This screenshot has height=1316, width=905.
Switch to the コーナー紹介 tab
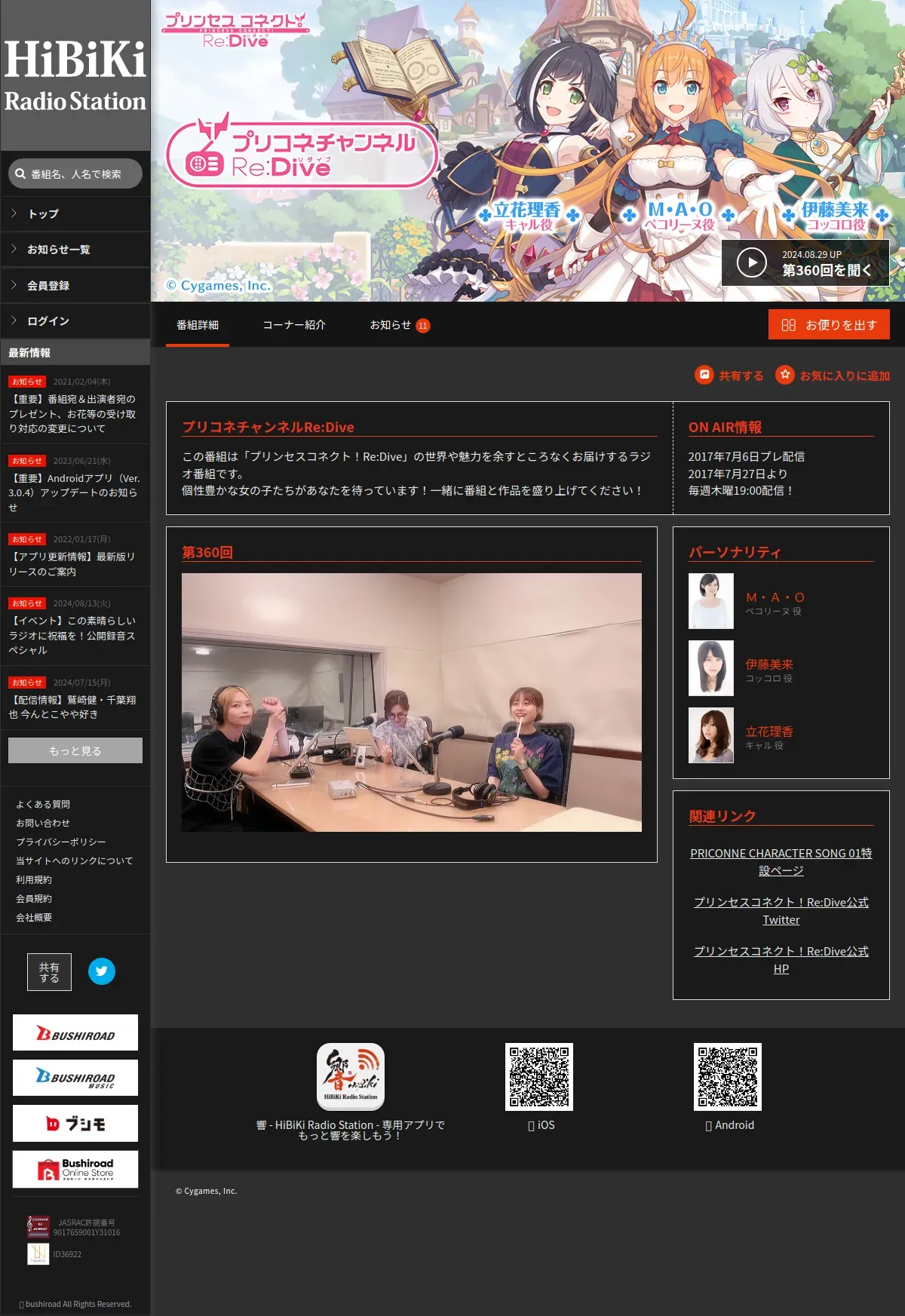pos(294,325)
